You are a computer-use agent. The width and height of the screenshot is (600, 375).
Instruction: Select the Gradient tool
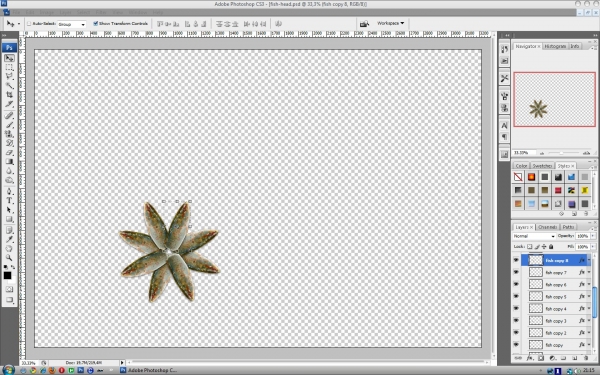[9, 161]
